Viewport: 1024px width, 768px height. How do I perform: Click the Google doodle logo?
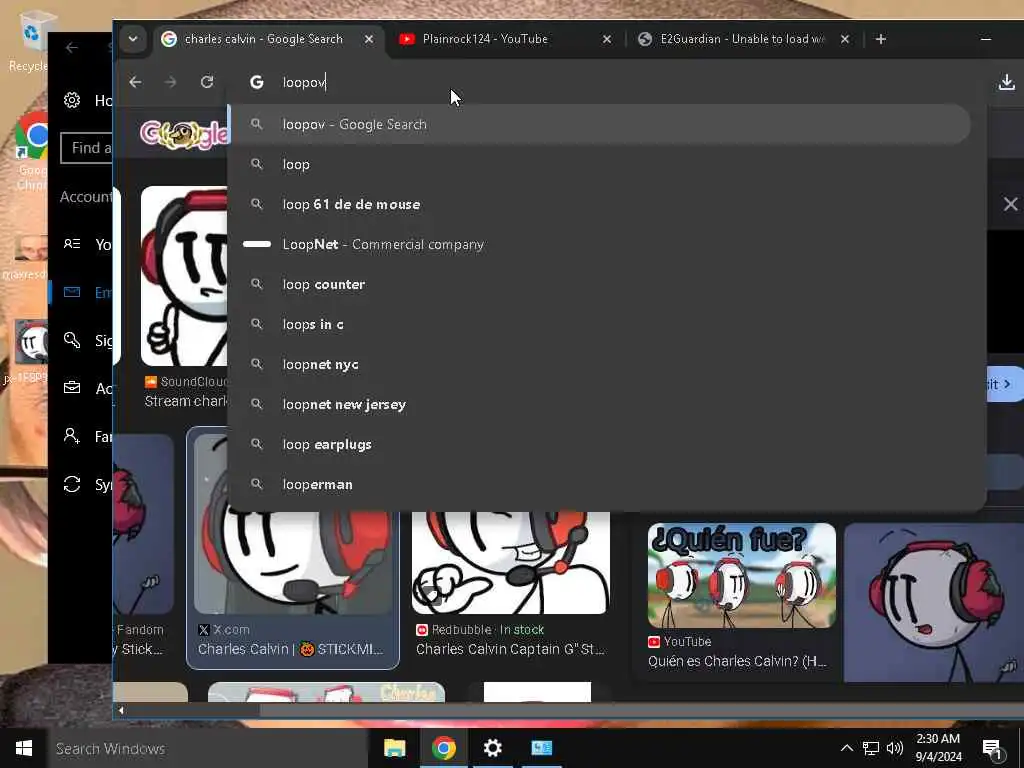184,134
